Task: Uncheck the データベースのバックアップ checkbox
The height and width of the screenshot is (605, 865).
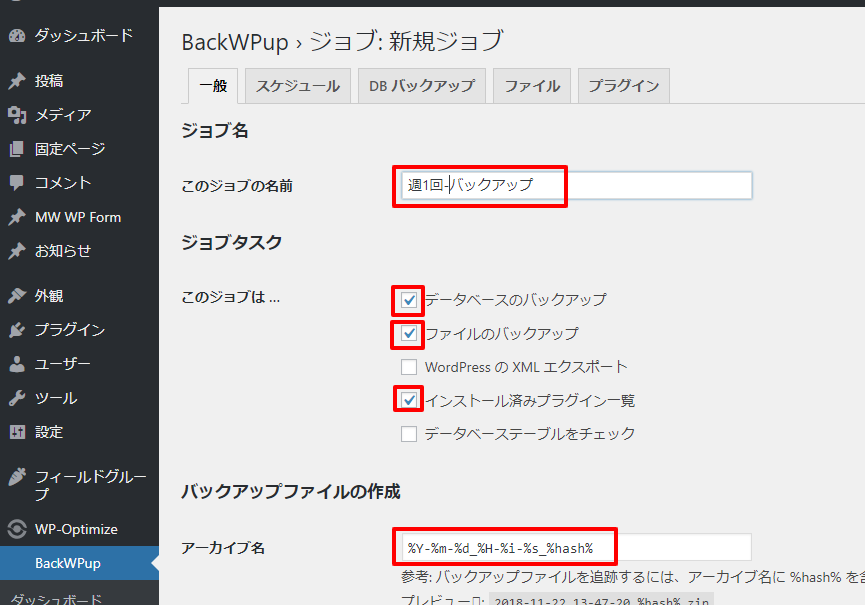Action: click(409, 299)
